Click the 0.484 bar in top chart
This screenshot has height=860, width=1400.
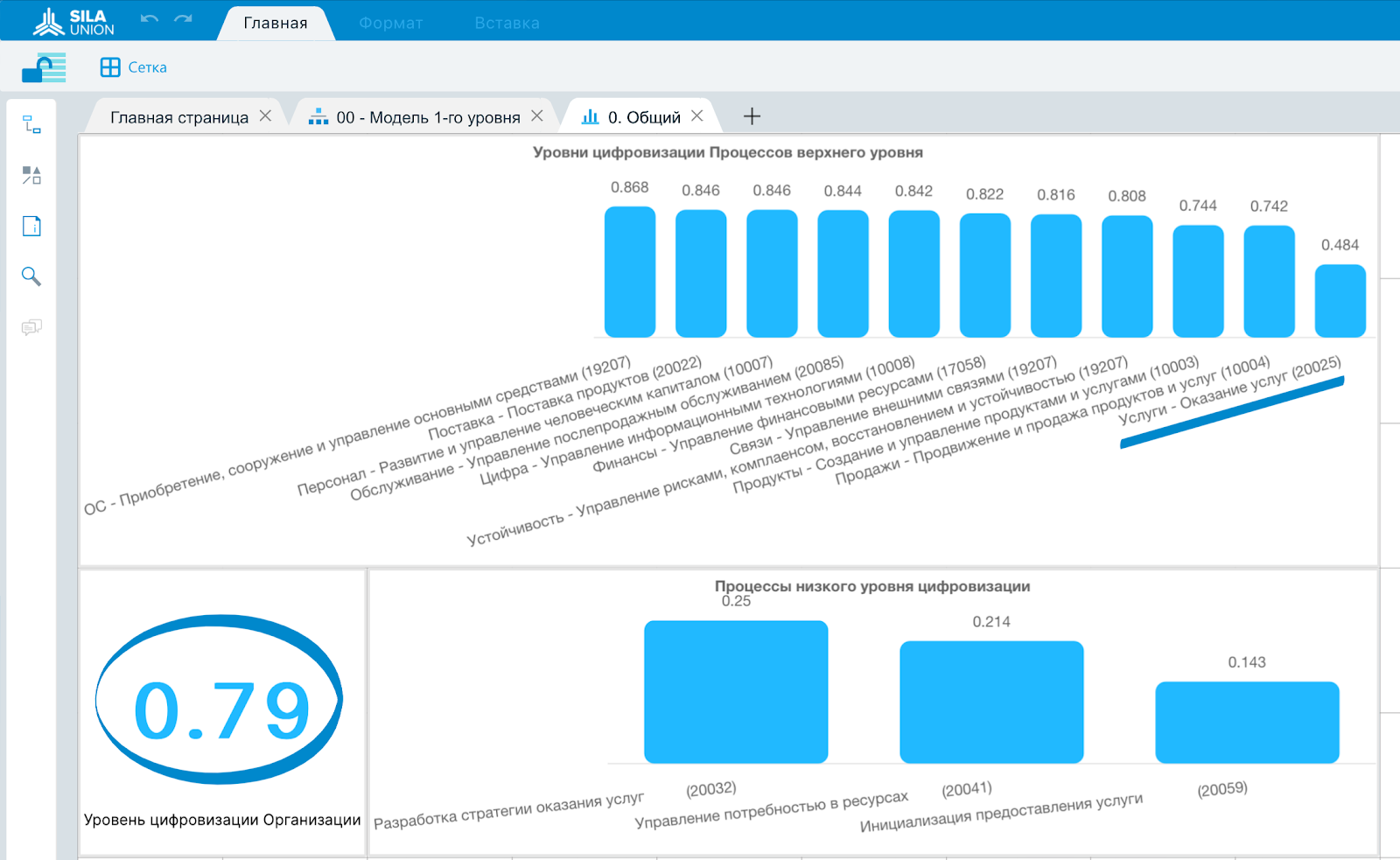pyautogui.click(x=1340, y=301)
